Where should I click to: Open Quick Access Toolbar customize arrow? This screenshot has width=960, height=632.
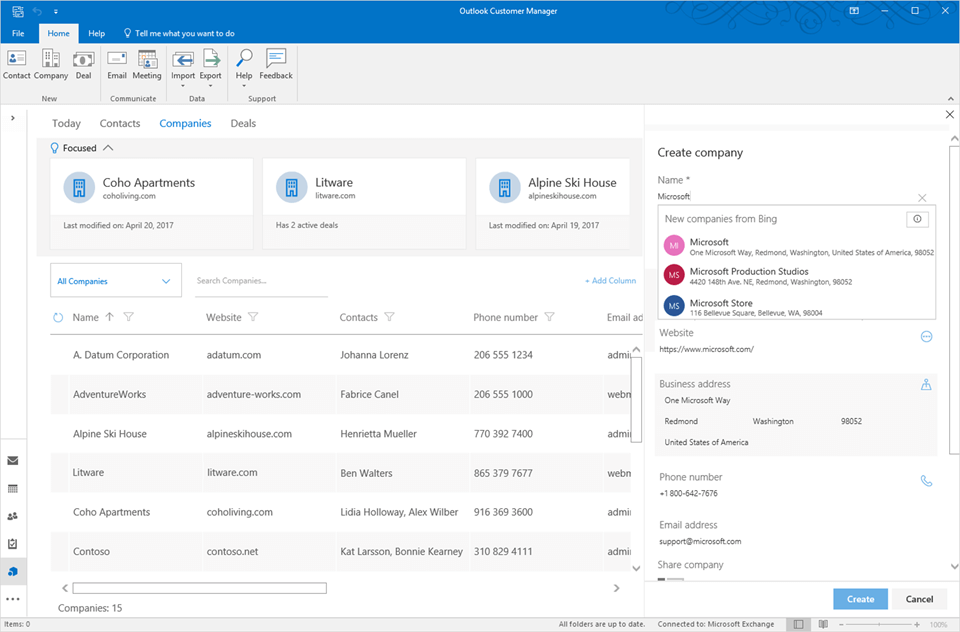pyautogui.click(x=55, y=11)
